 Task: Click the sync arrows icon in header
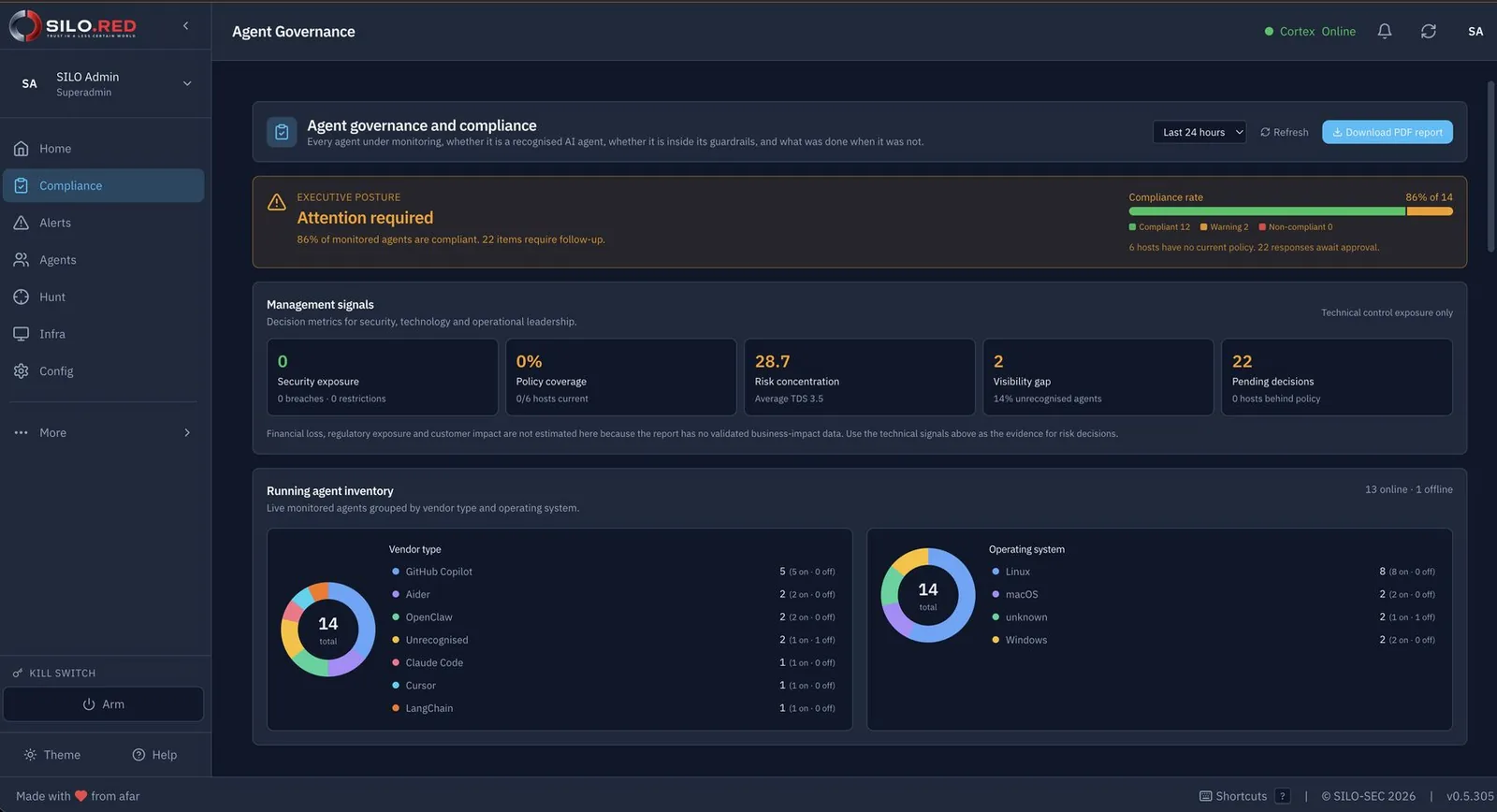1429,31
